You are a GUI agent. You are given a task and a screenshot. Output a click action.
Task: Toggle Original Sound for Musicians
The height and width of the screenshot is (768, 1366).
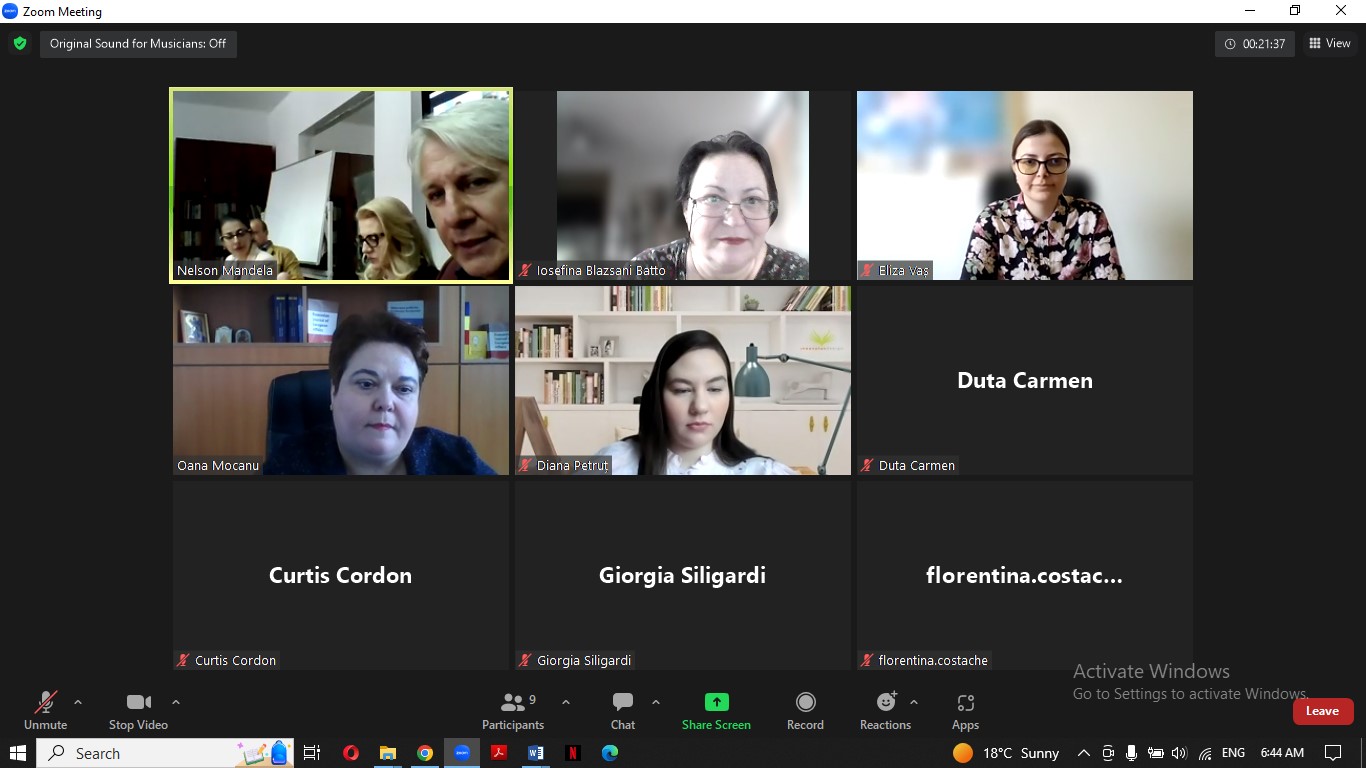138,44
